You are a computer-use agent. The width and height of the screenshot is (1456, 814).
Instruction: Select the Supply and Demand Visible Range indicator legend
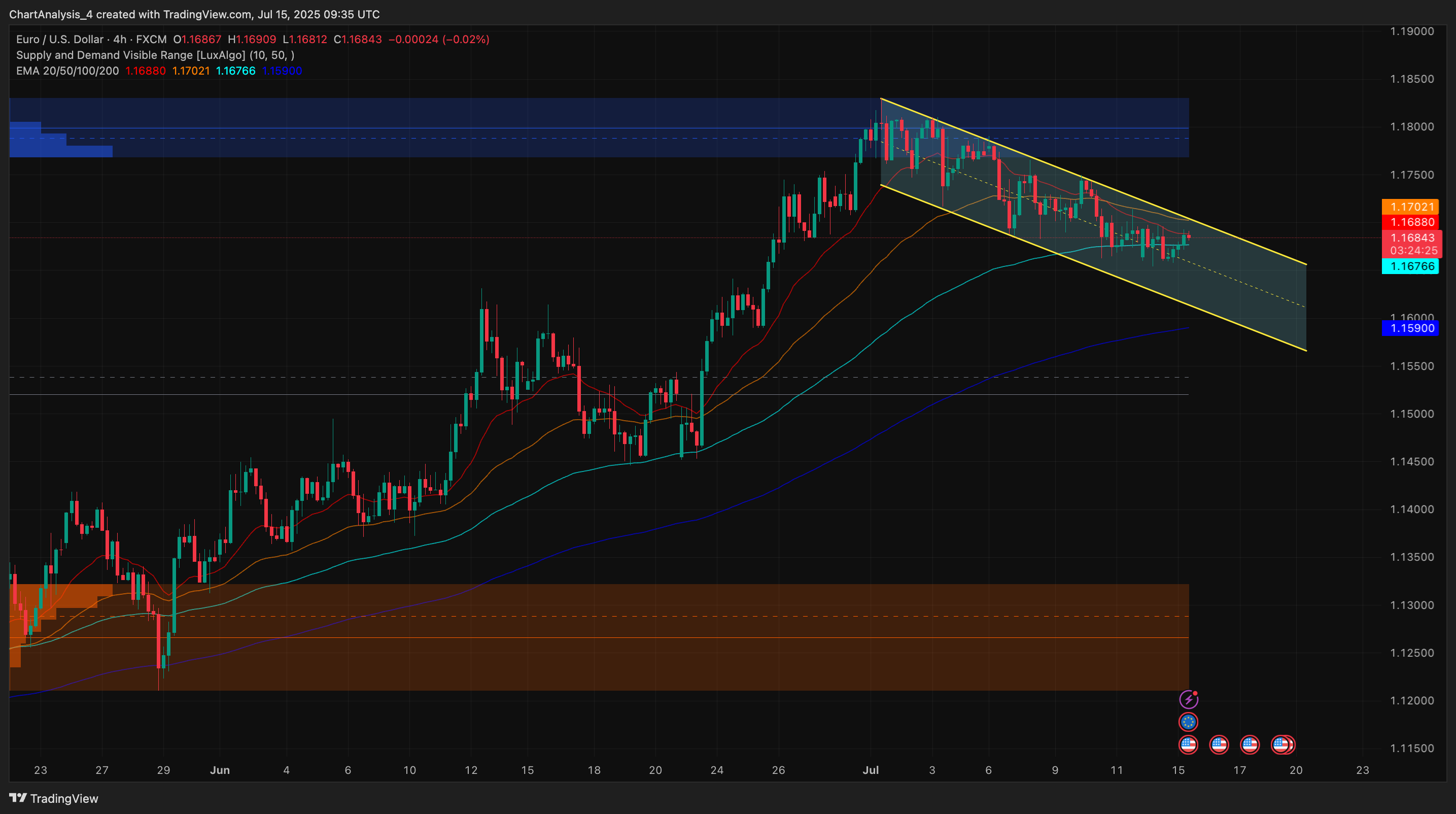pos(155,55)
